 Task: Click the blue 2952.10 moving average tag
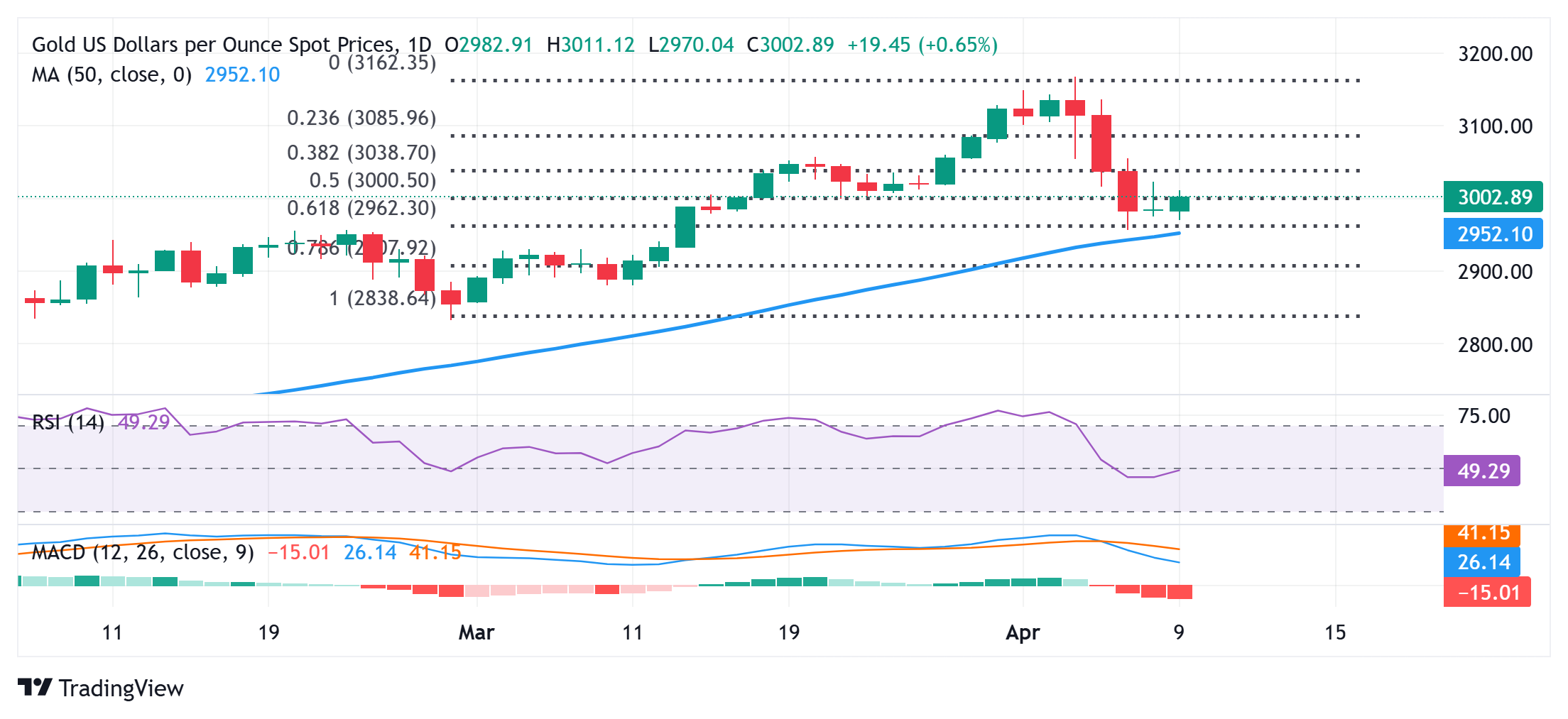[1493, 234]
